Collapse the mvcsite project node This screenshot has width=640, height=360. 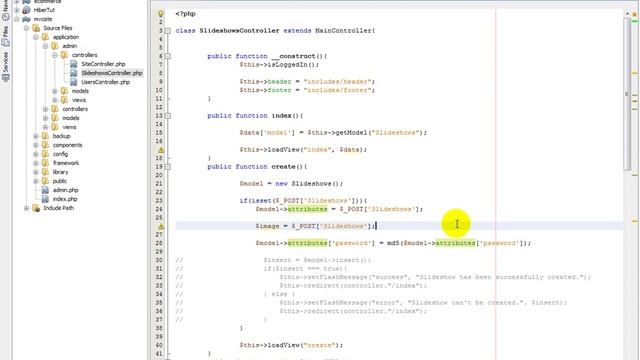point(17,19)
